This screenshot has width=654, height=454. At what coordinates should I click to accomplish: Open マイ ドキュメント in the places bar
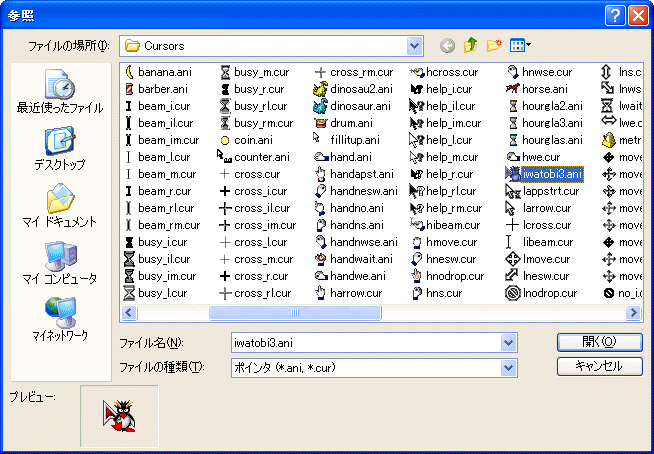59,205
